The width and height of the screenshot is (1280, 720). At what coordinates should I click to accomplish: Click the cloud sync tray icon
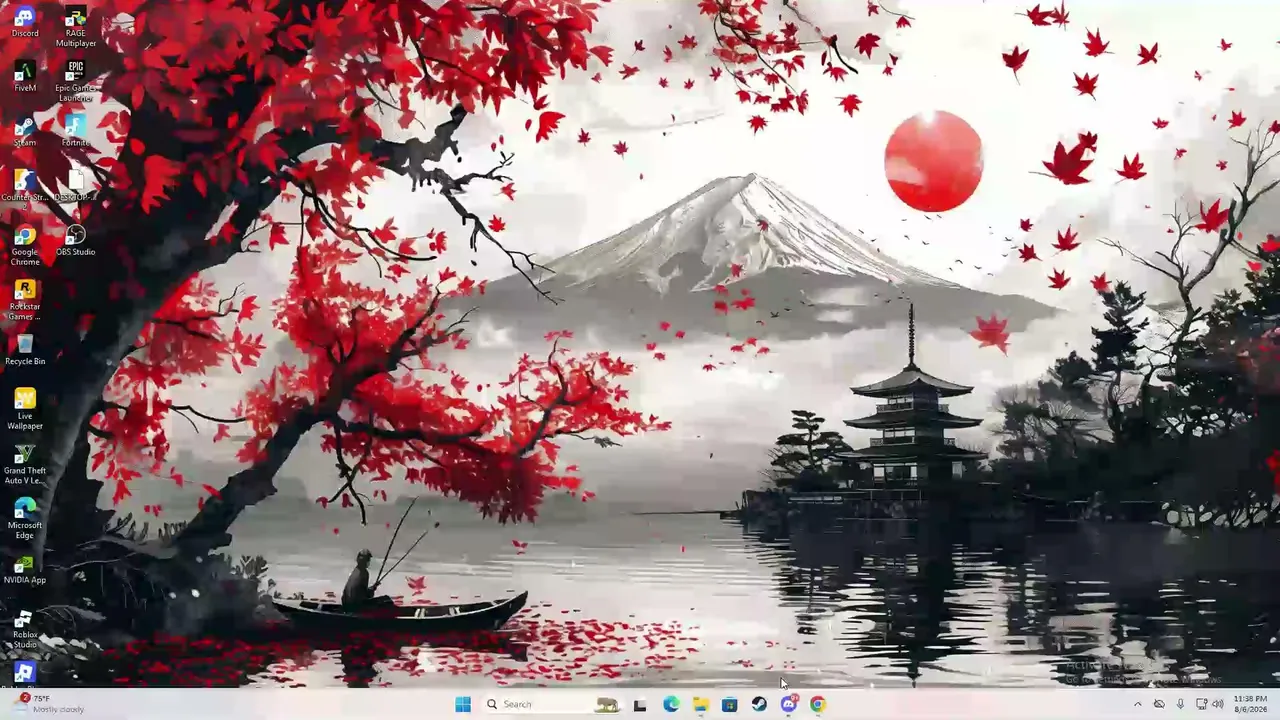[1159, 704]
